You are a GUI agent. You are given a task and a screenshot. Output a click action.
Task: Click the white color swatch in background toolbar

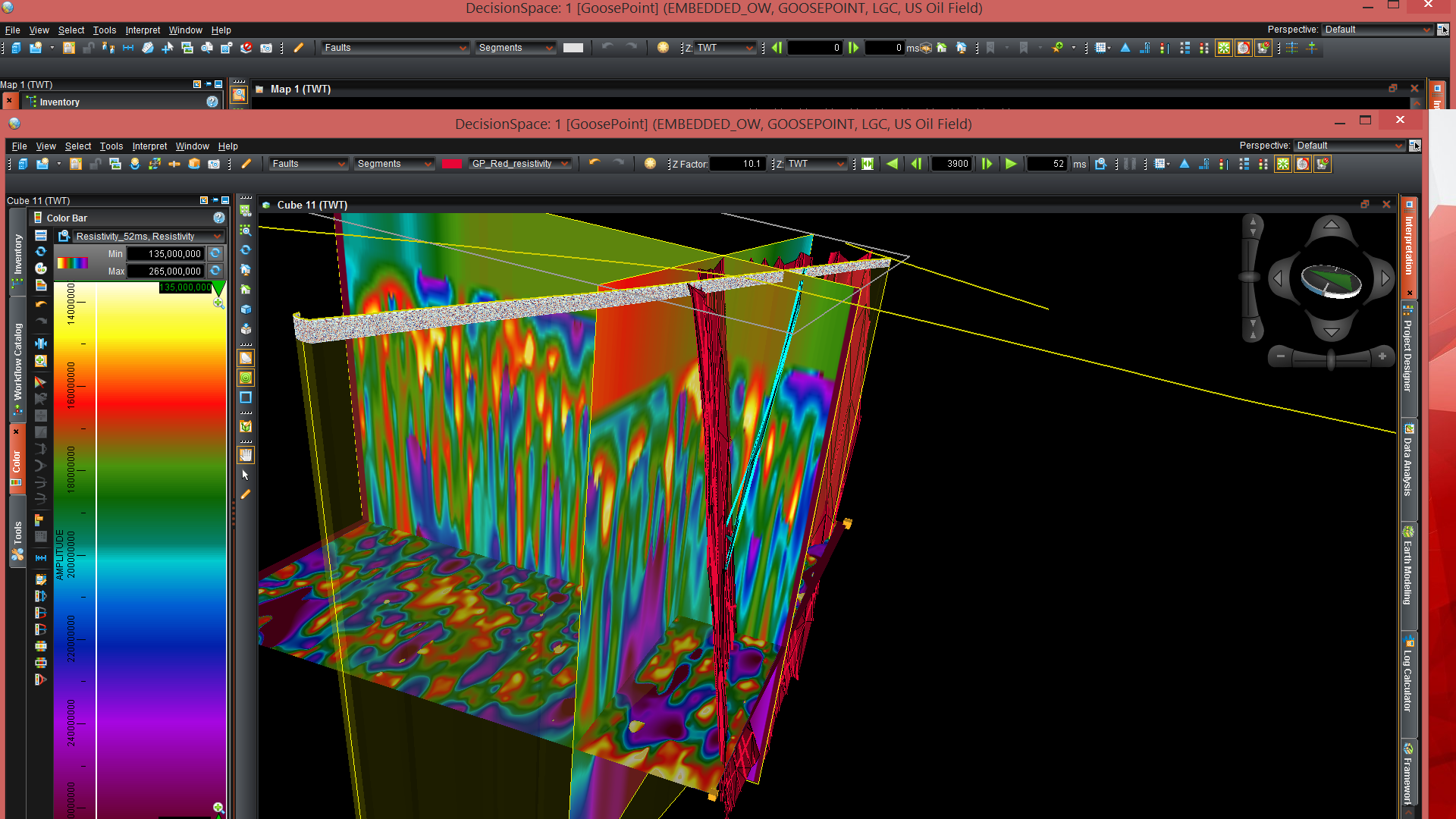point(573,48)
